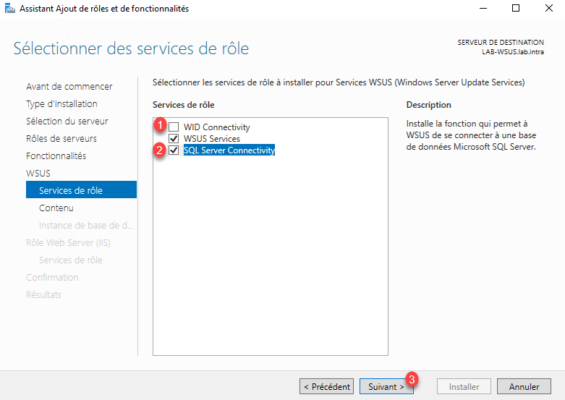Click the Précédent button
Image resolution: width=565 pixels, height=400 pixels.
pyautogui.click(x=326, y=387)
